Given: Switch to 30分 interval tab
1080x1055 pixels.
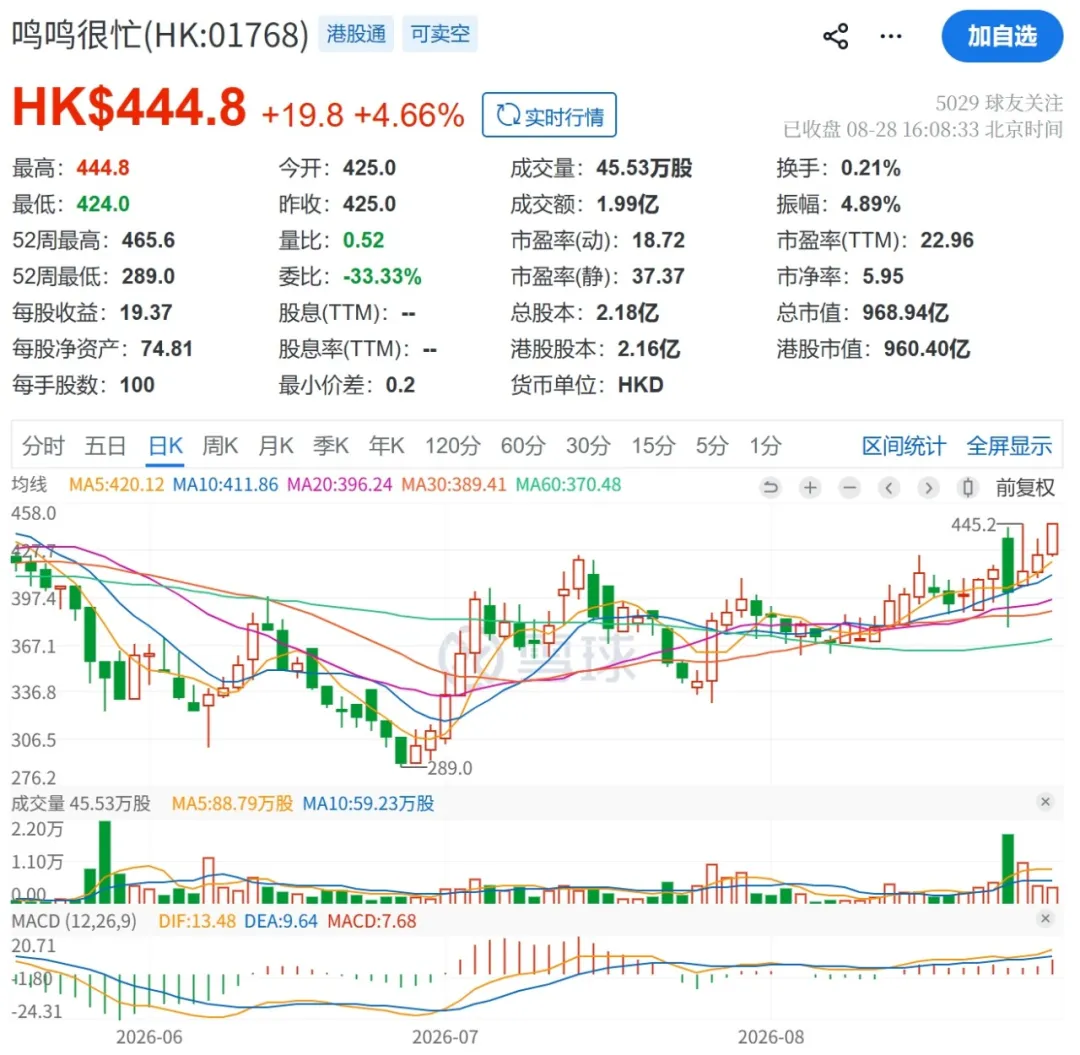Looking at the screenshot, I should [x=588, y=446].
